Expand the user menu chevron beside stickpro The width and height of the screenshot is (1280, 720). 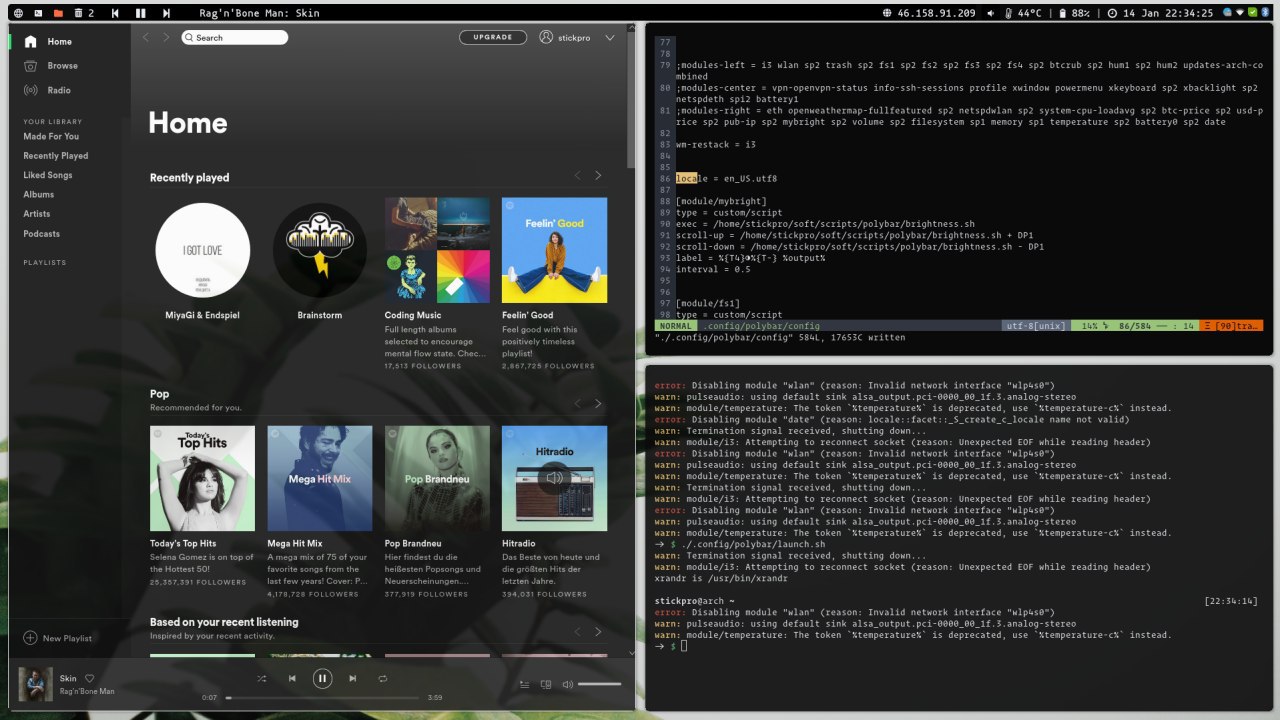pos(610,38)
